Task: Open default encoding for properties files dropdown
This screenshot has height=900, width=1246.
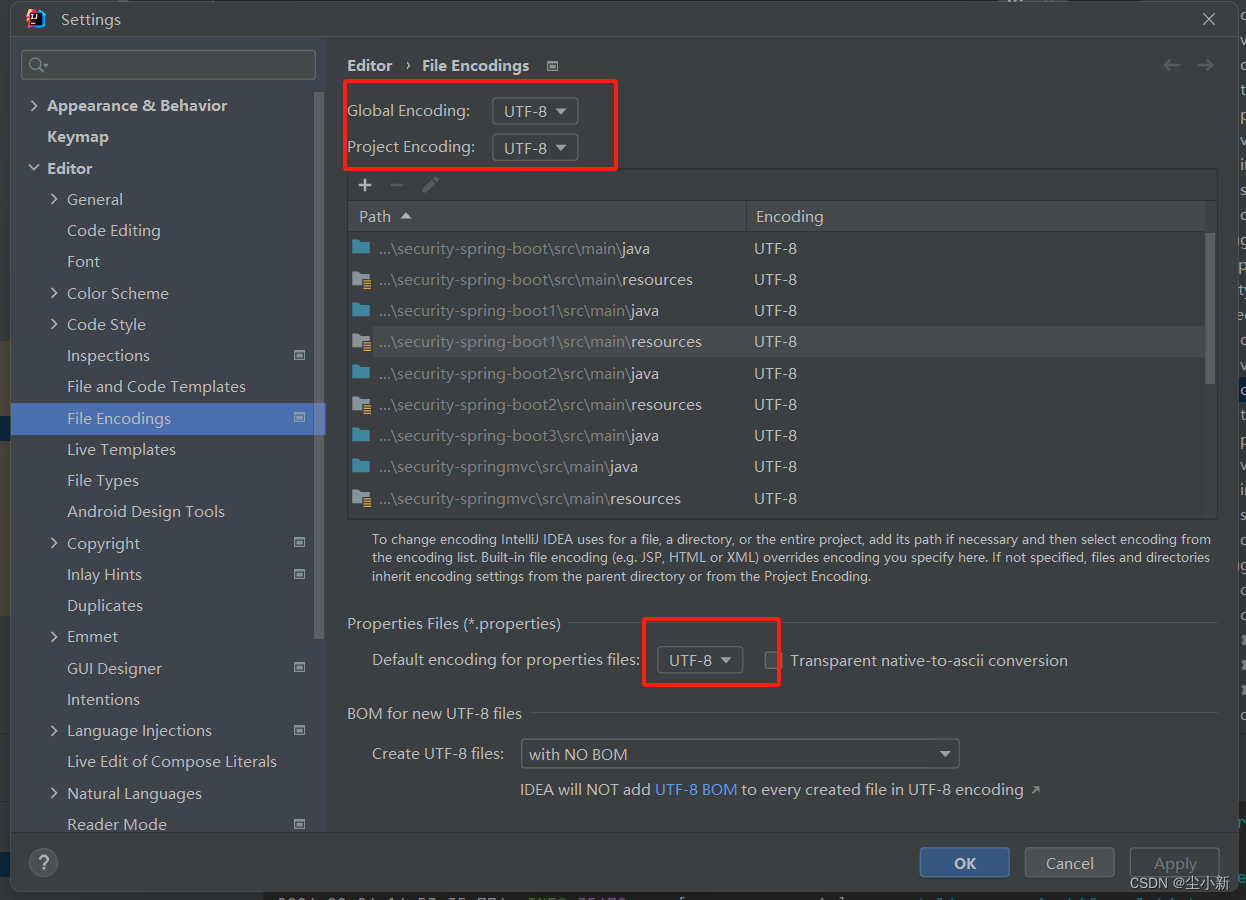Action: click(700, 660)
